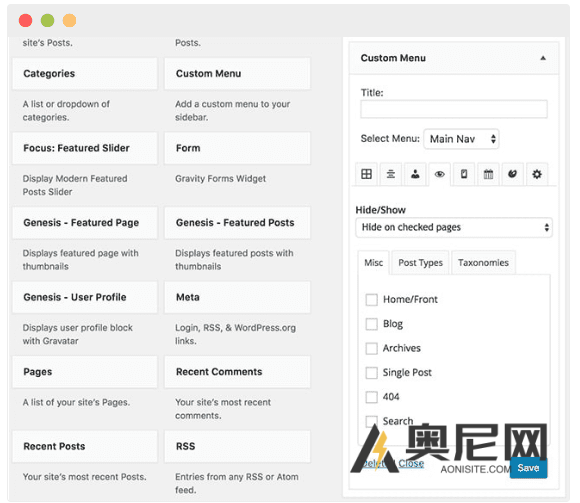The width and height of the screenshot is (580, 503).
Task: Open the user roles tab icon
Action: [x=415, y=174]
